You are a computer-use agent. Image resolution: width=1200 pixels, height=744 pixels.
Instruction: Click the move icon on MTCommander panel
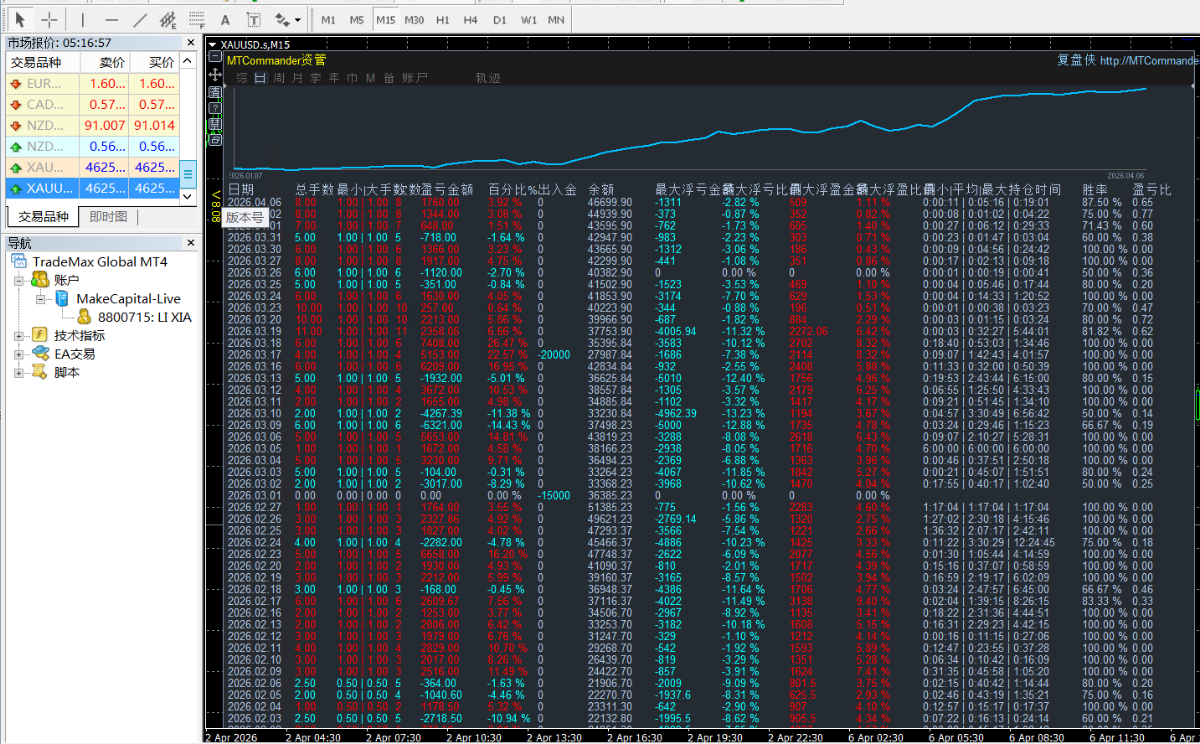214,75
